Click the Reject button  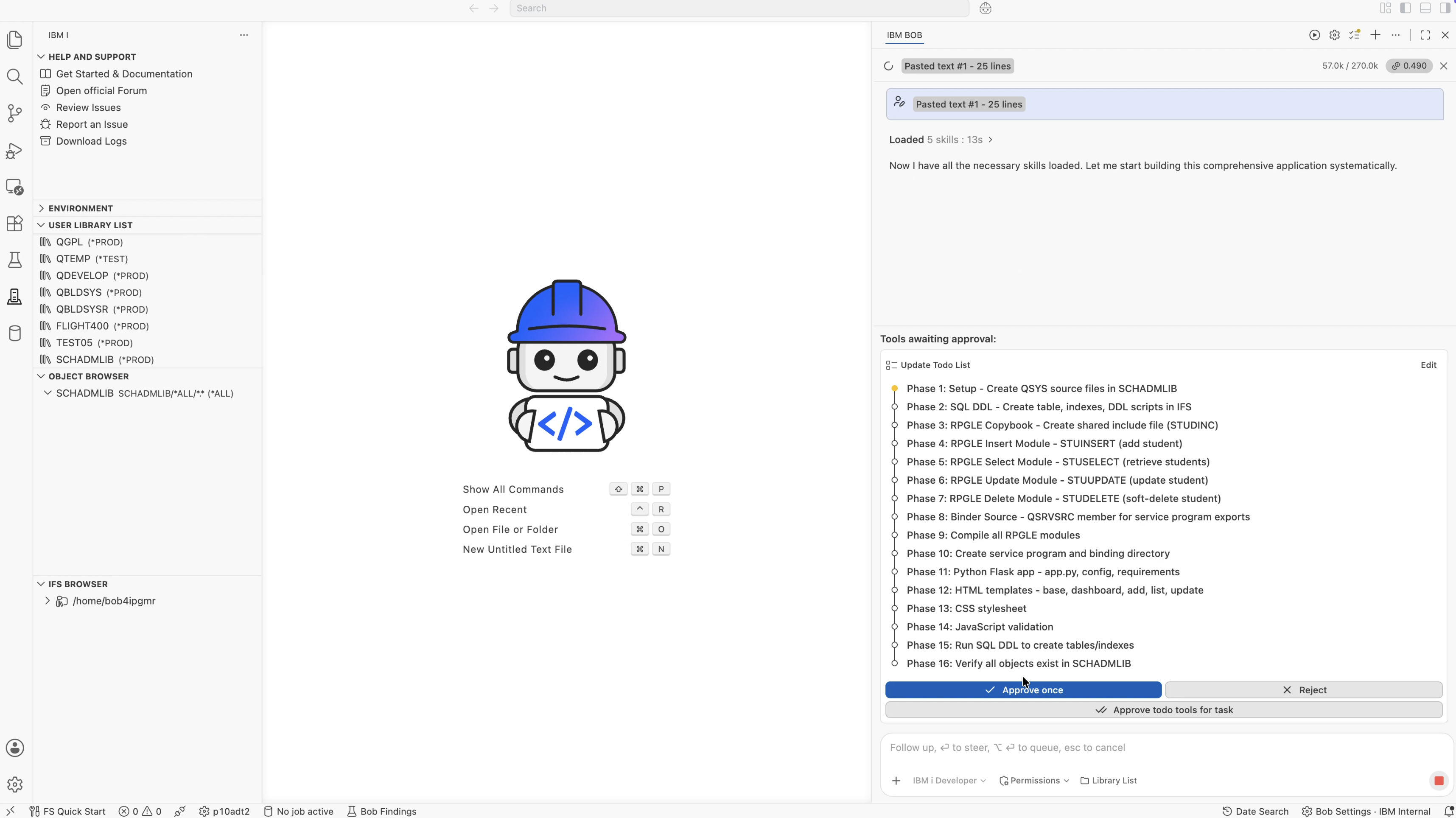coord(1303,690)
